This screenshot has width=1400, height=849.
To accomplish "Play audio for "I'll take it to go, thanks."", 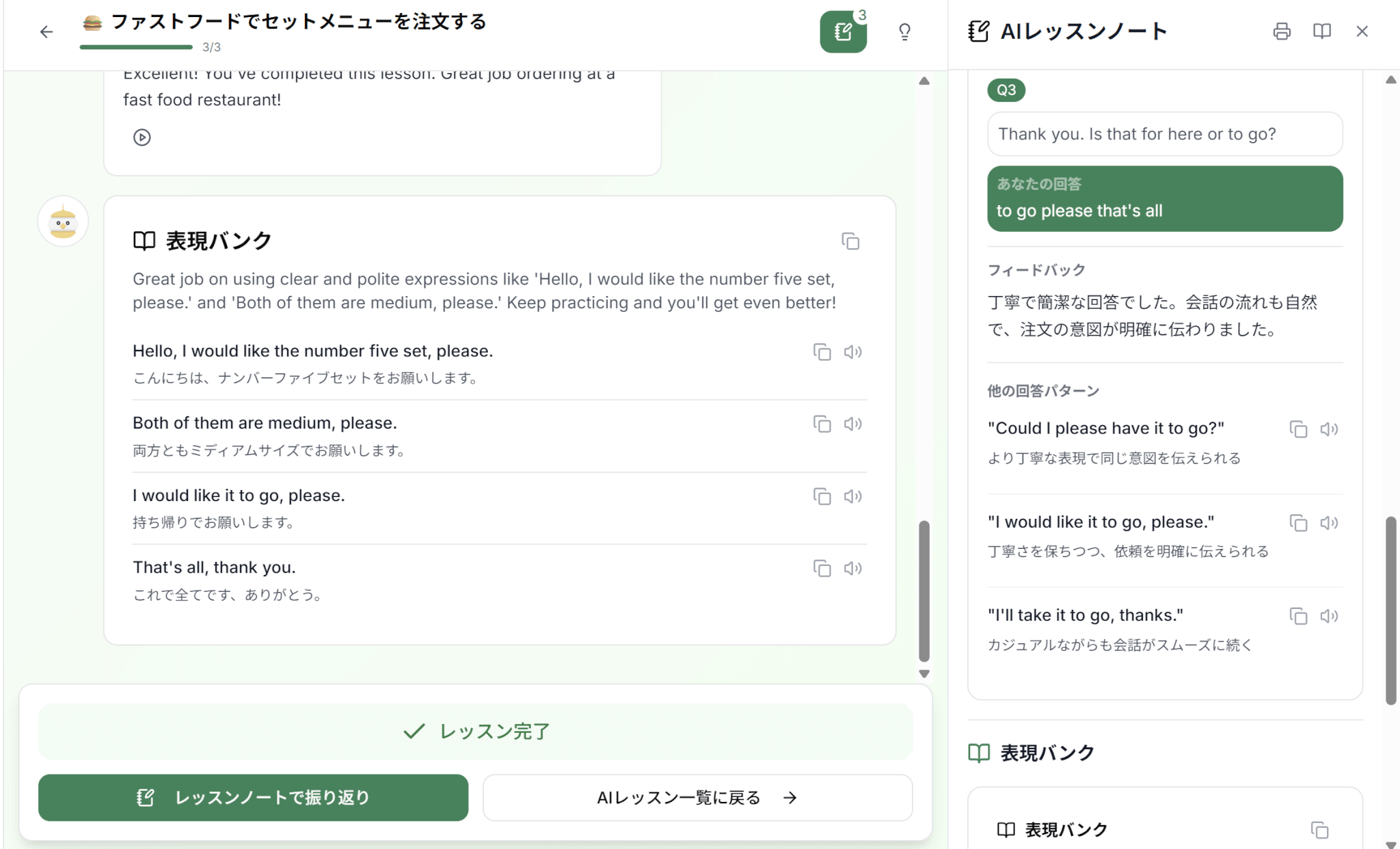I will click(x=1328, y=616).
